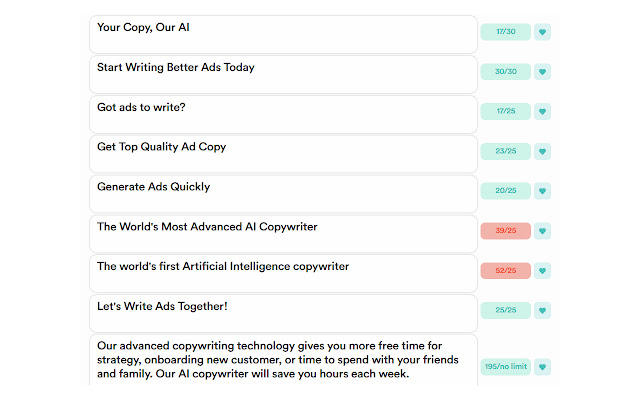
Task: Click the red 52/25 over-limit counter
Action: point(505,270)
